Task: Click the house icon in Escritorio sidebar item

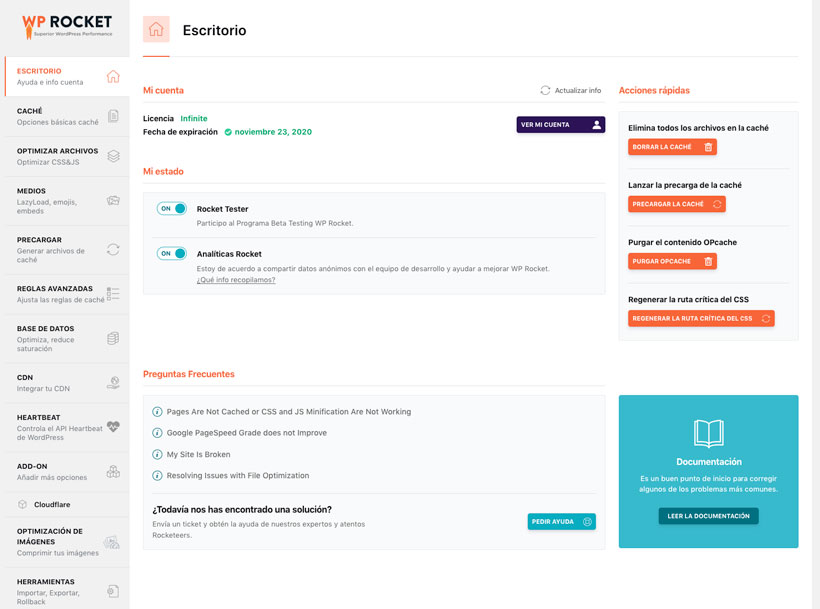Action: point(113,76)
